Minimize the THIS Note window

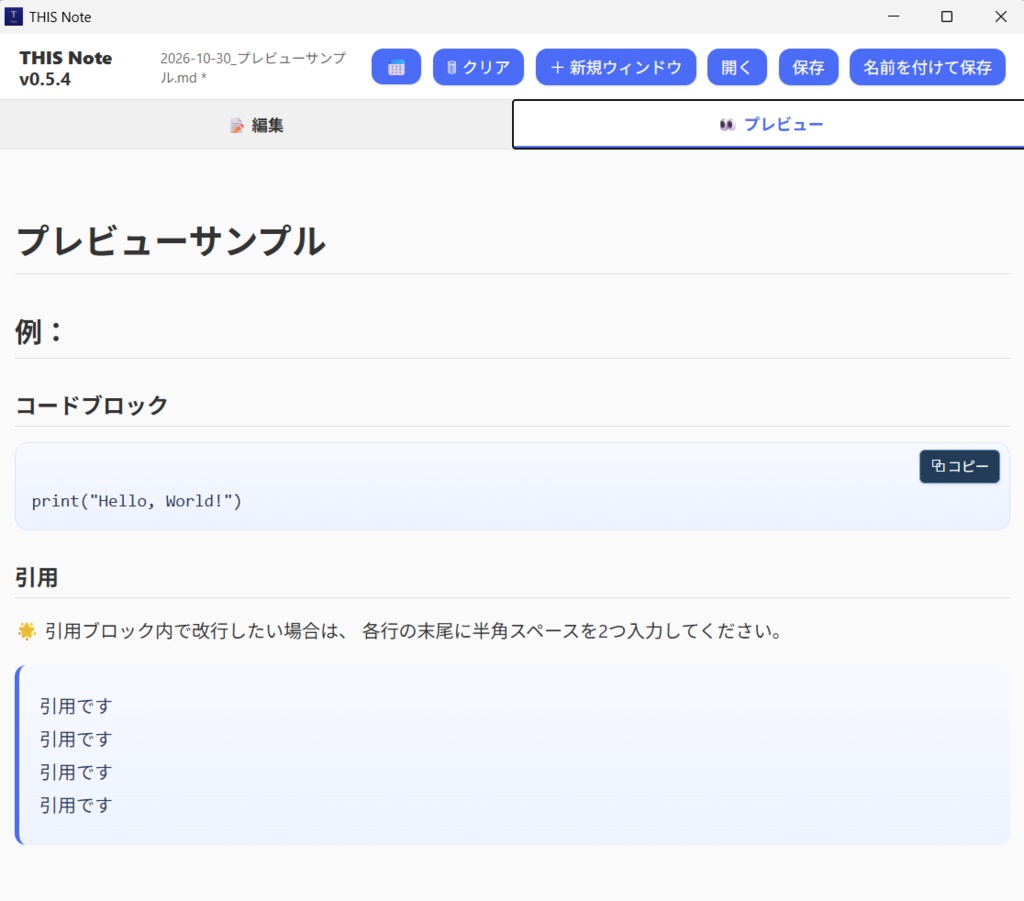click(x=893, y=16)
